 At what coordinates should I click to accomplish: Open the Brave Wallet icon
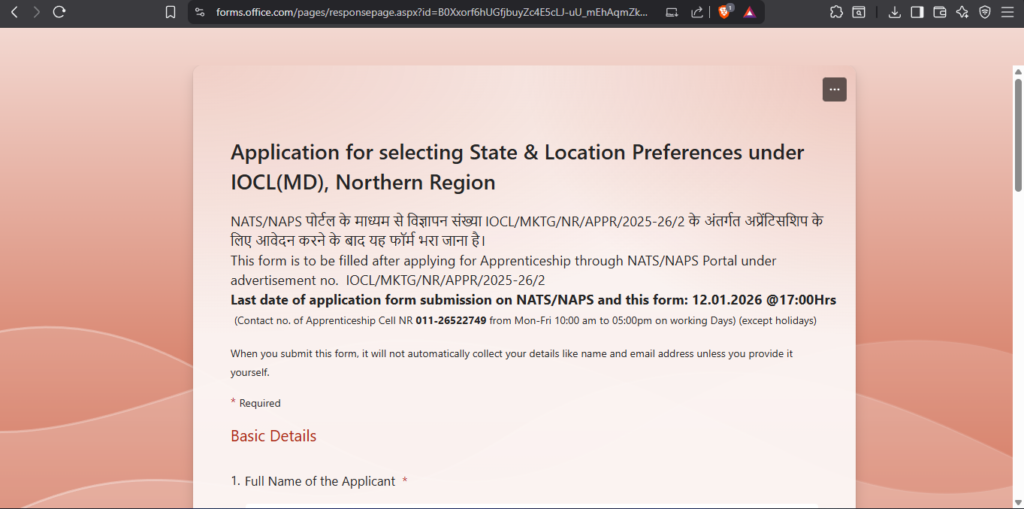point(939,12)
